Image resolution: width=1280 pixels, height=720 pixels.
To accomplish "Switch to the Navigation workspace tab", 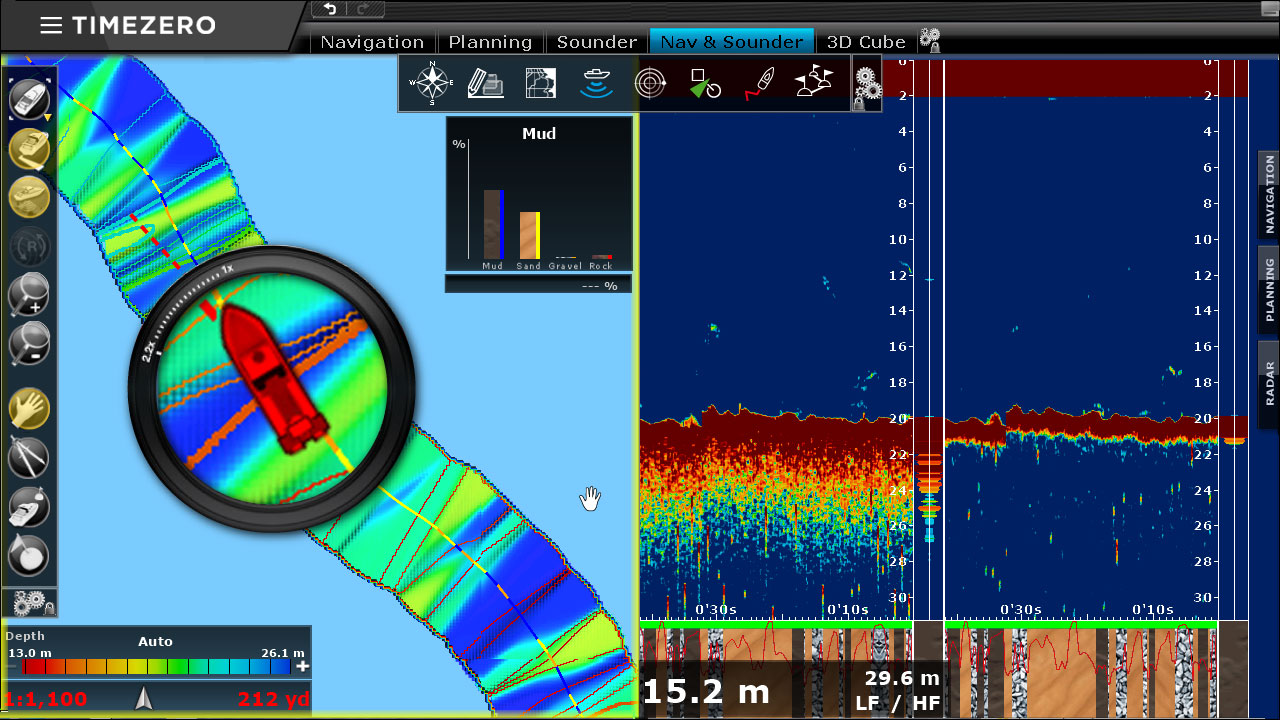I will 372,42.
